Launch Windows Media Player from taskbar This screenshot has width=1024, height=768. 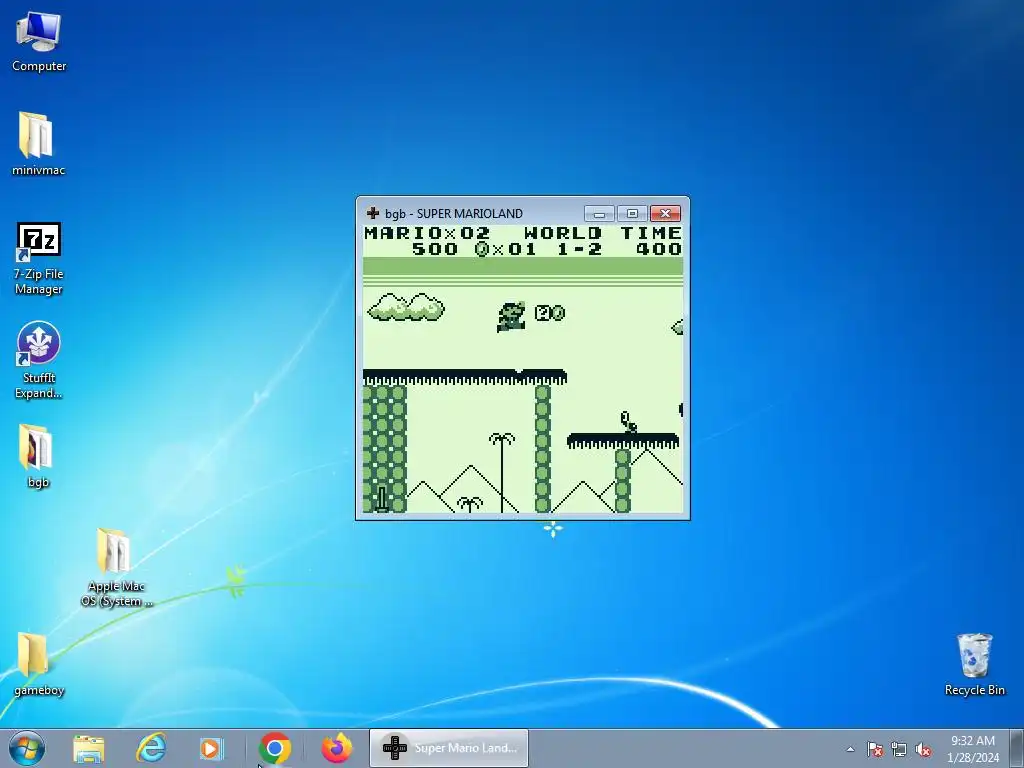(x=211, y=748)
